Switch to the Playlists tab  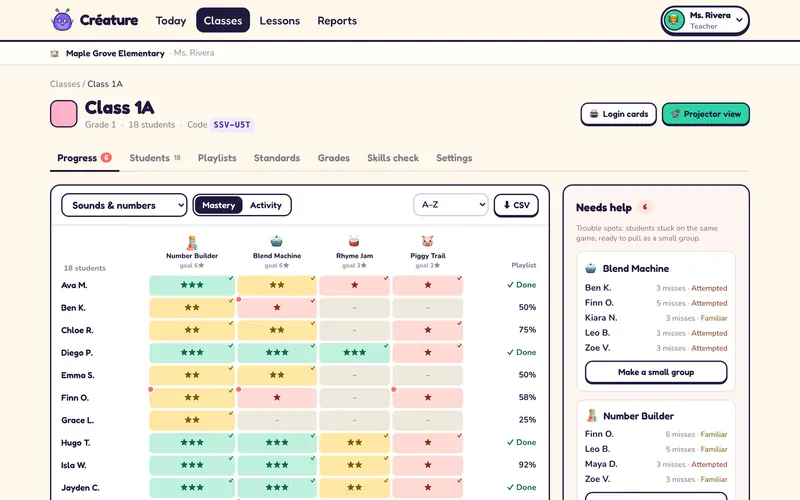(x=217, y=158)
